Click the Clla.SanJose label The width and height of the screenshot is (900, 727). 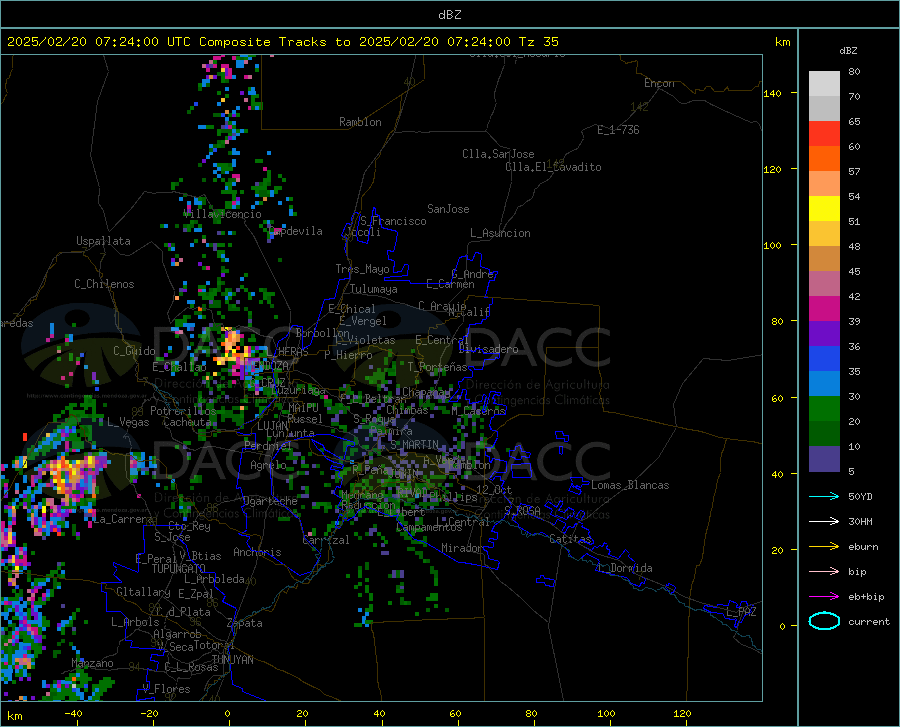tap(498, 154)
